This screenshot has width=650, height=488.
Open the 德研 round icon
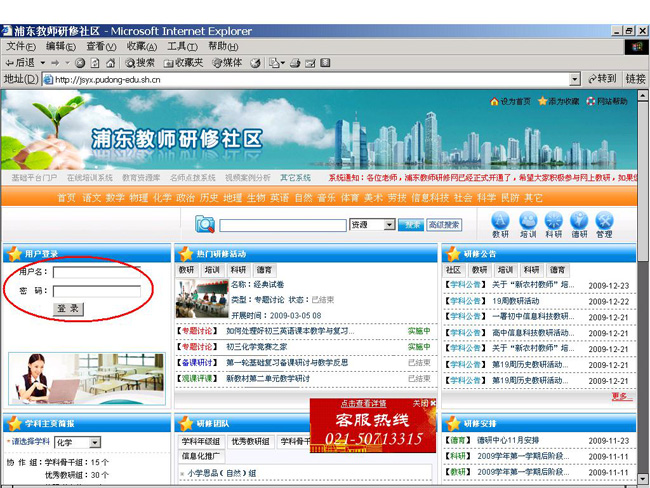point(579,225)
